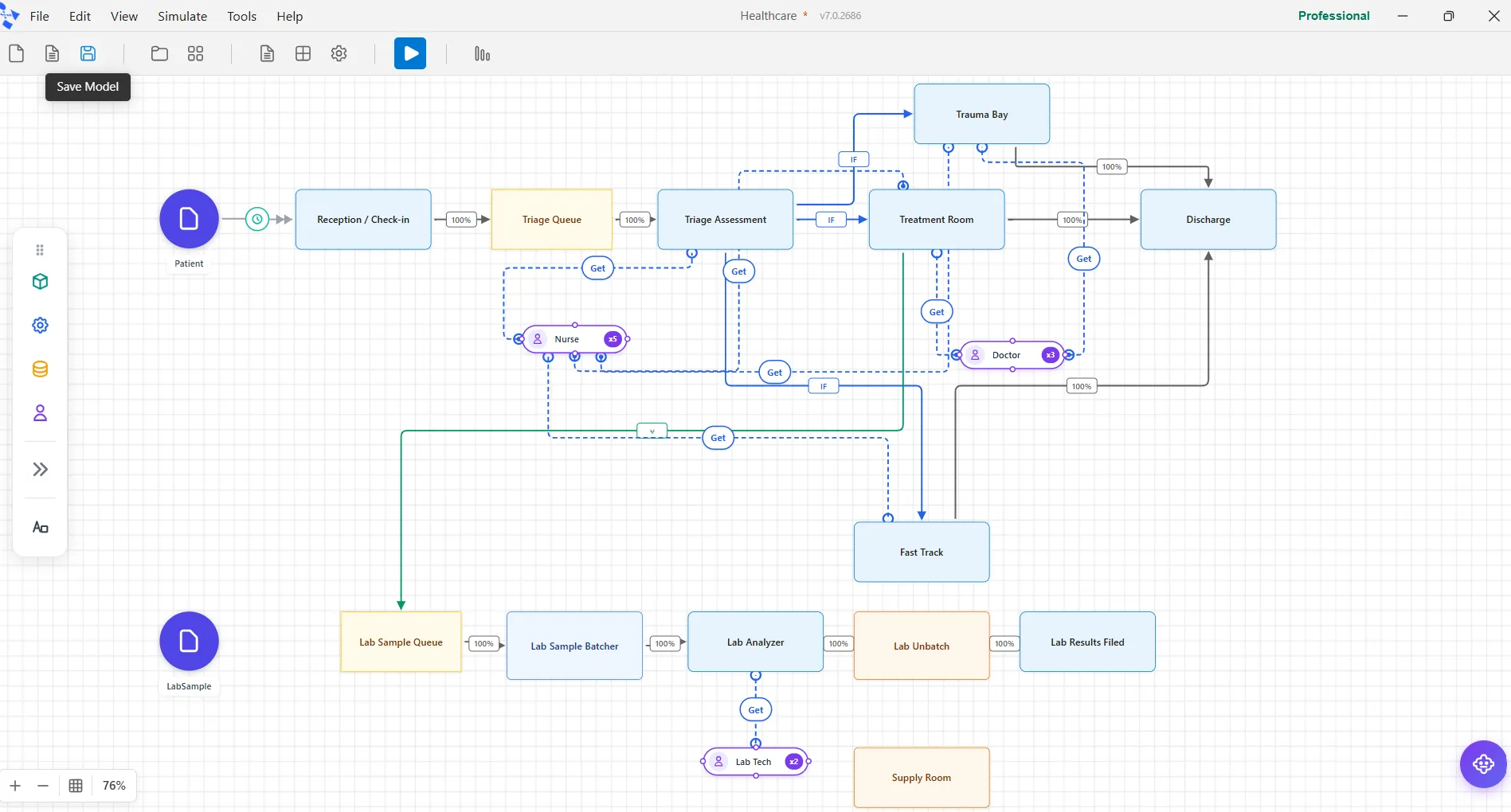This screenshot has height=812, width=1511.
Task: Select the Reception / Check-in activity
Action: tap(363, 220)
